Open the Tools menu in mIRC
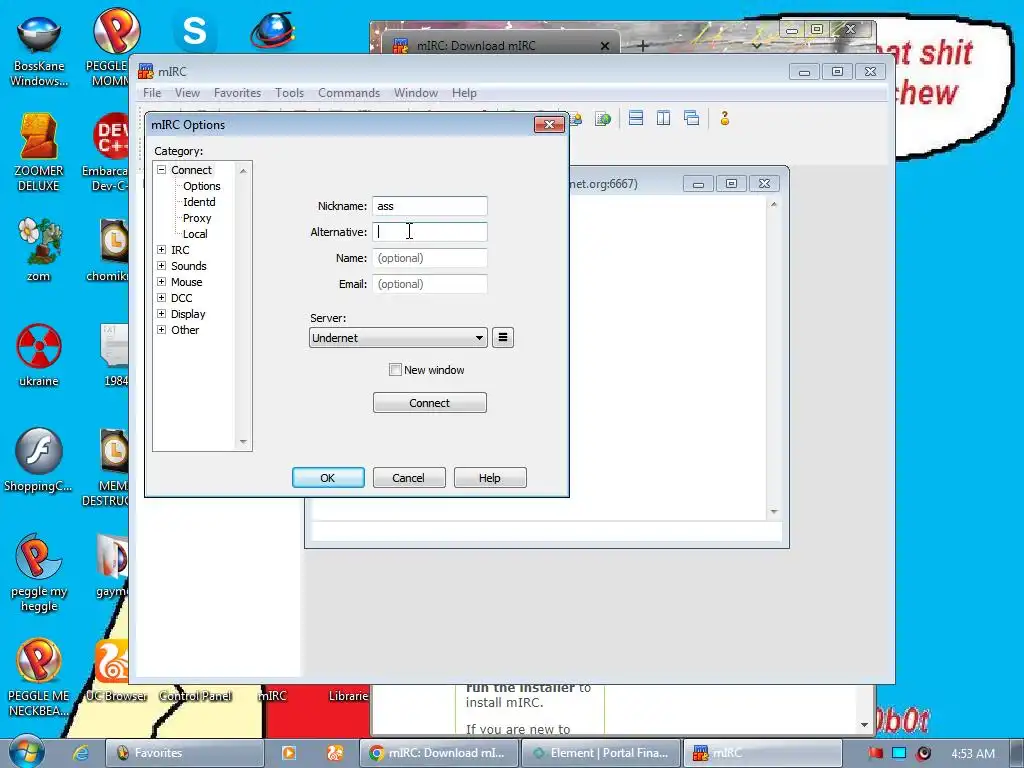The width and height of the screenshot is (1024, 768). pos(289,93)
